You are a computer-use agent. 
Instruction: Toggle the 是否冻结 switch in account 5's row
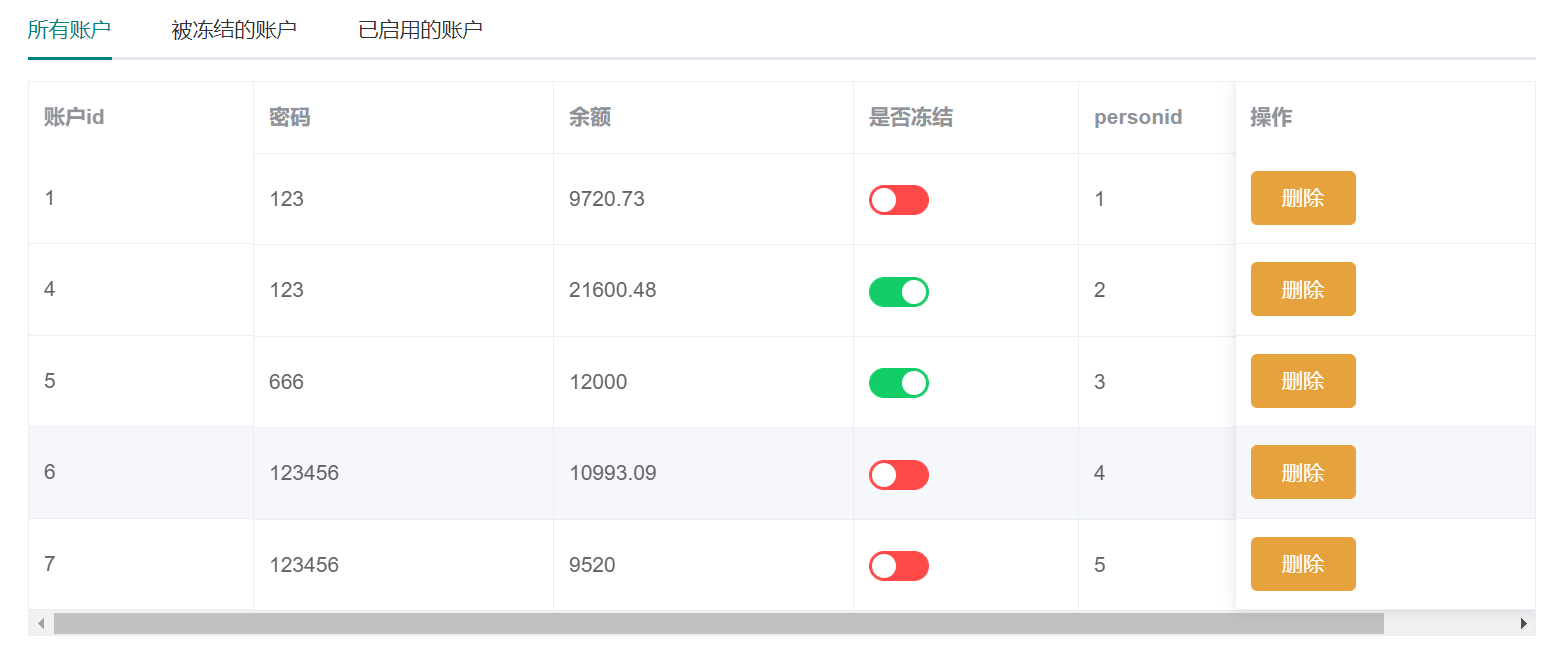[x=898, y=383]
